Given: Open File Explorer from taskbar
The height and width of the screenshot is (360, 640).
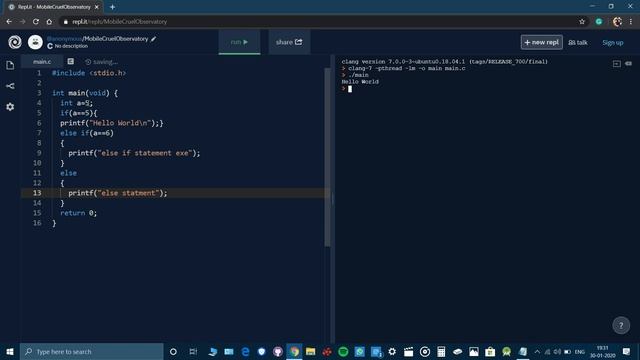Looking at the screenshot, I should tap(311, 351).
